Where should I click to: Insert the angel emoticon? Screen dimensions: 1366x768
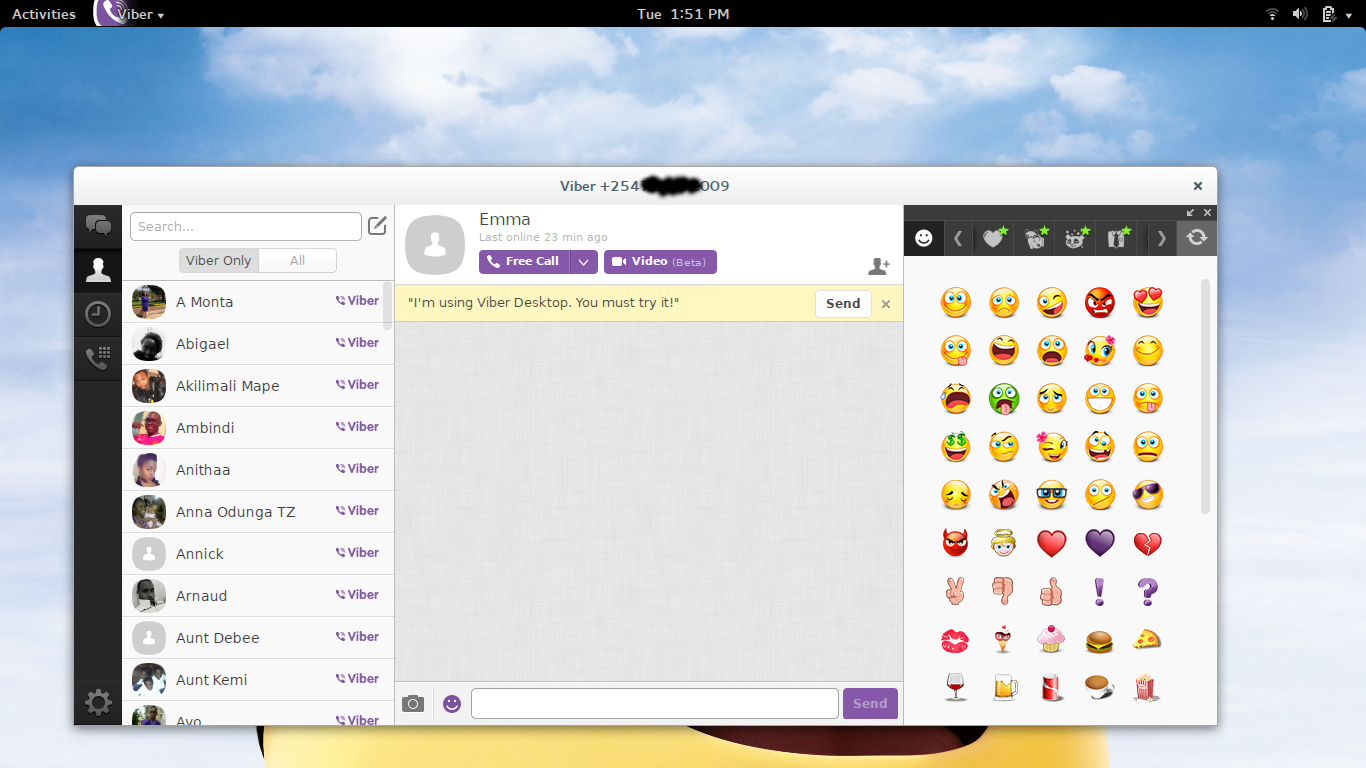[1004, 543]
